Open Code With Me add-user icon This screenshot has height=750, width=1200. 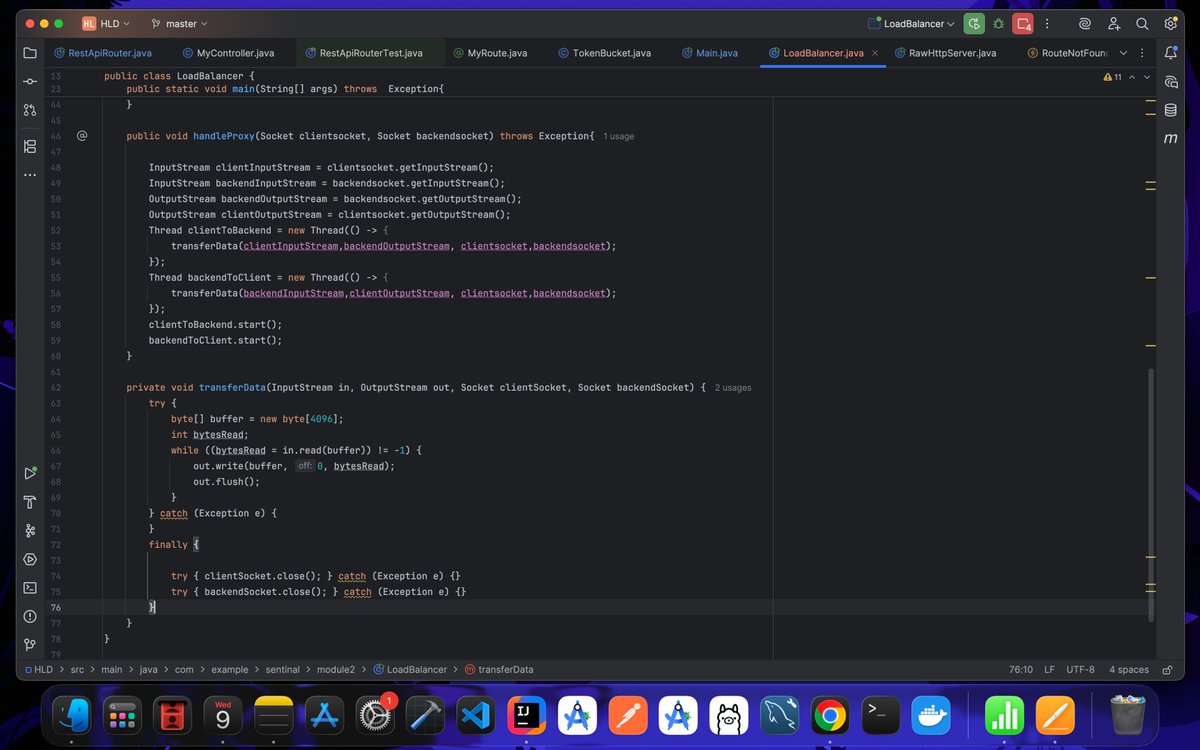[1114, 23]
